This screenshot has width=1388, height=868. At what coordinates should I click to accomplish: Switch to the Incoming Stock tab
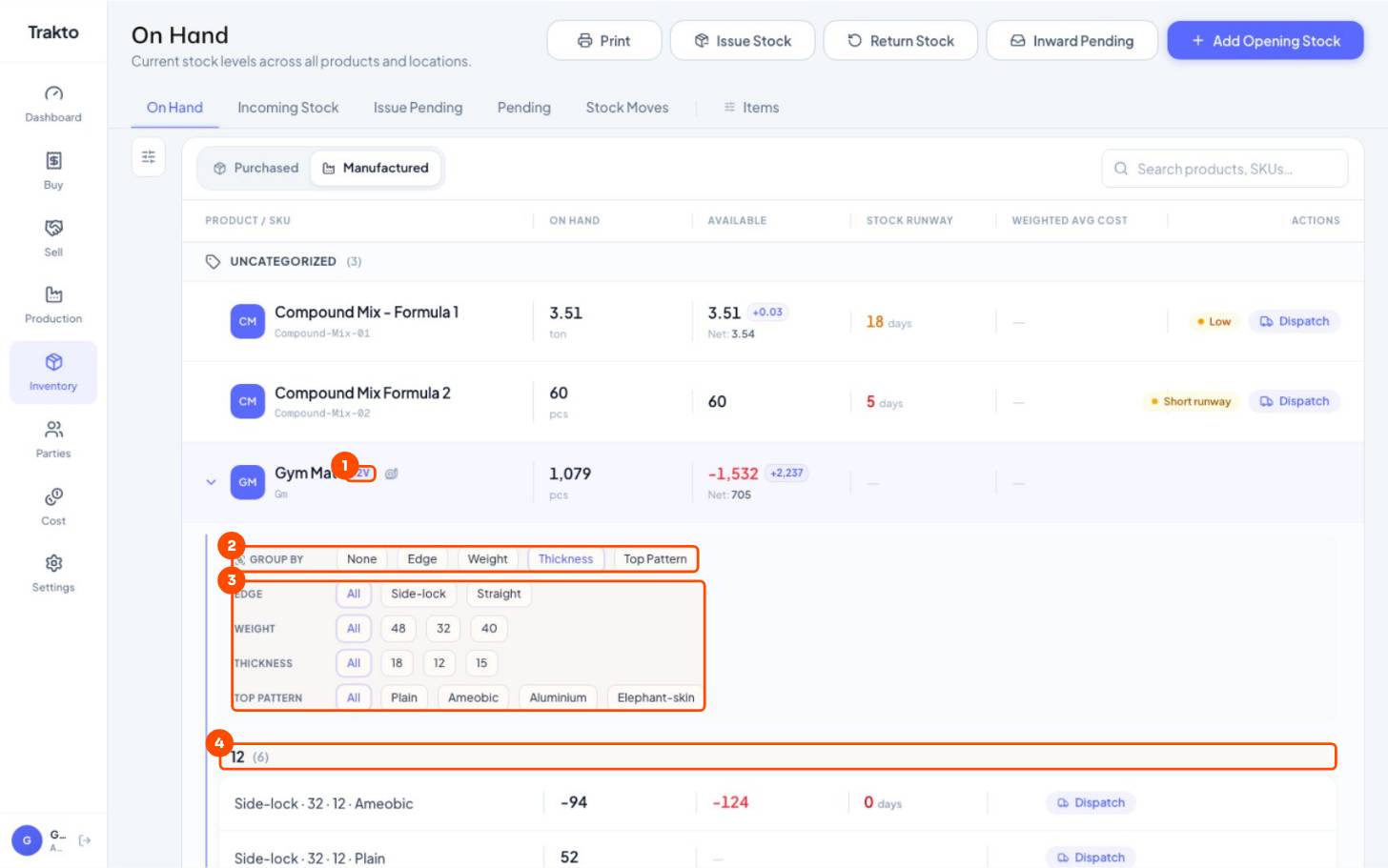288,108
